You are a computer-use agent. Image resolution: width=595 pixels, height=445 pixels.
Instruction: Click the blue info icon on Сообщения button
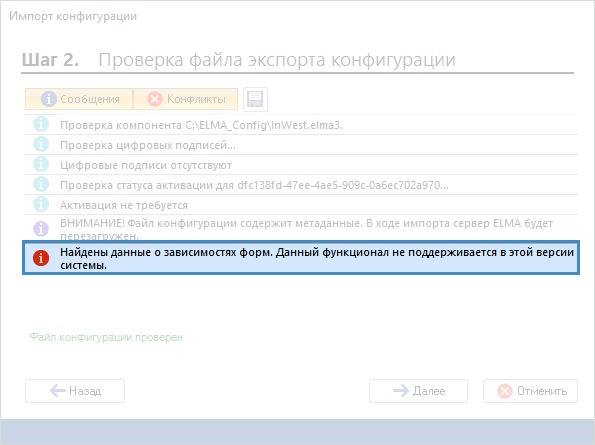click(x=49, y=99)
